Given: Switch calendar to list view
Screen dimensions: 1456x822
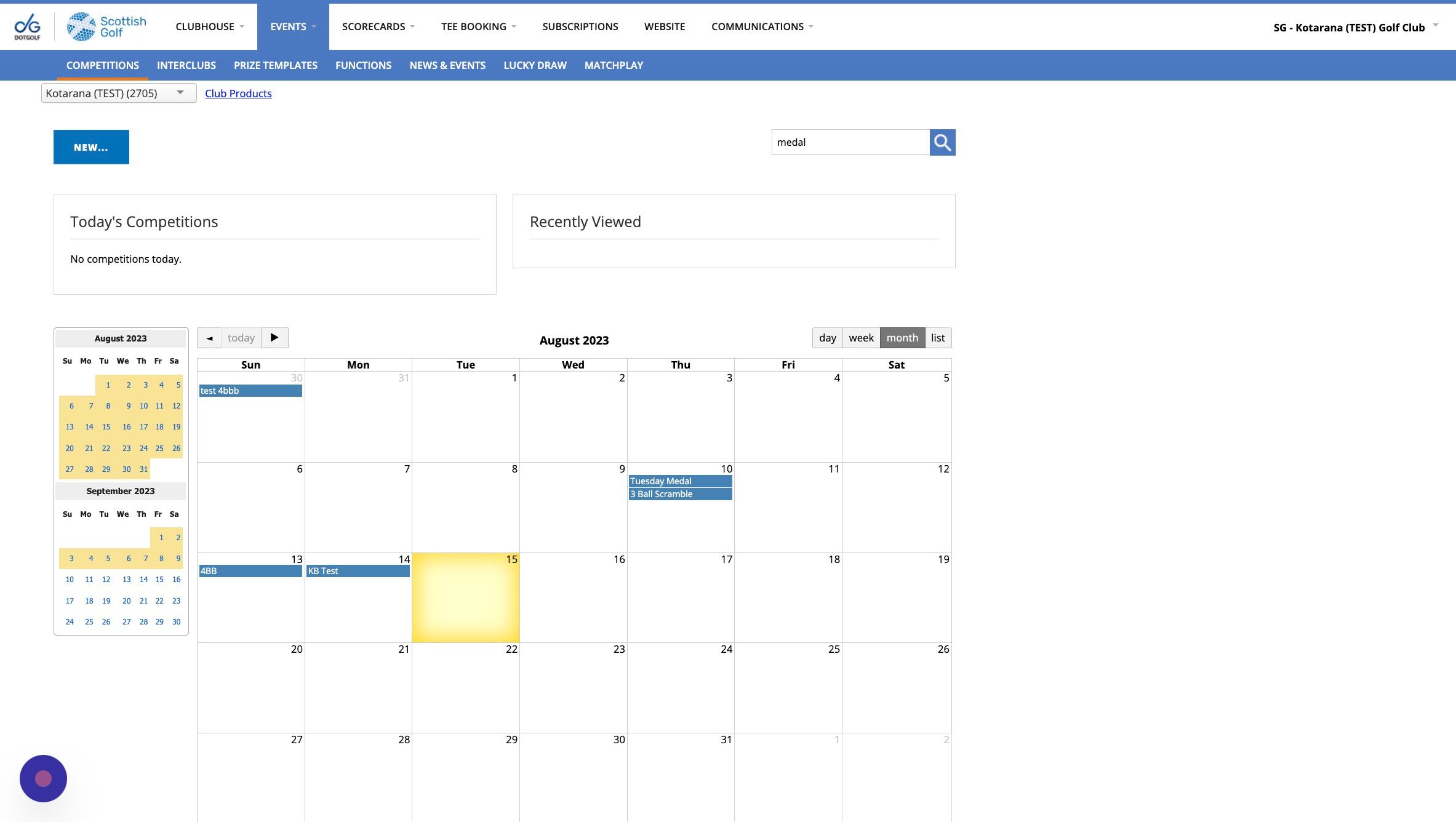Looking at the screenshot, I should click(x=937, y=338).
